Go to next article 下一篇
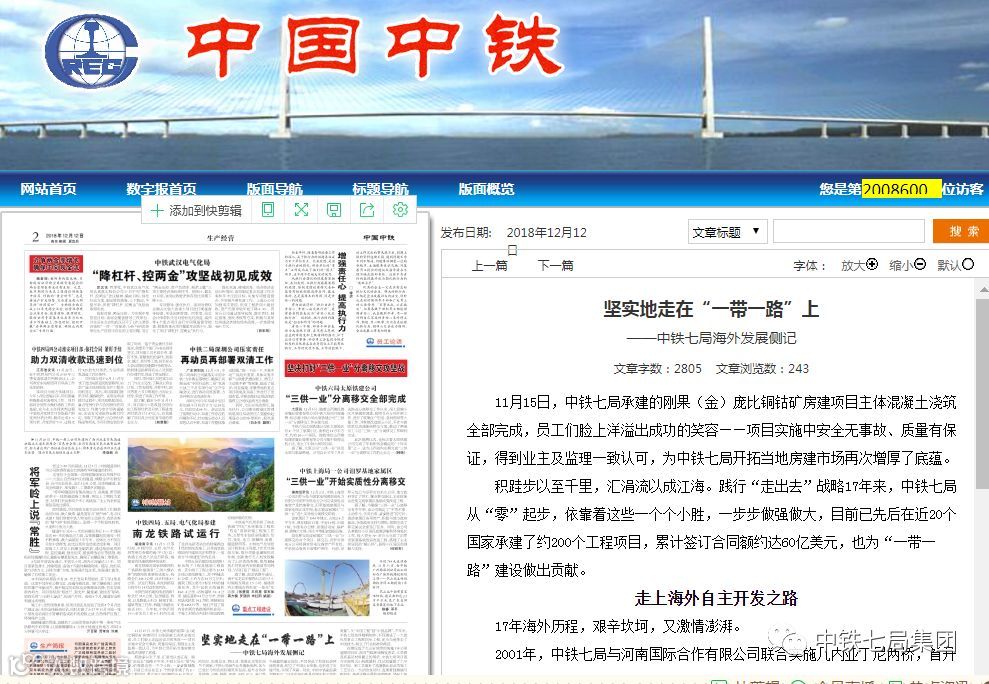Image resolution: width=989 pixels, height=684 pixels. click(556, 266)
